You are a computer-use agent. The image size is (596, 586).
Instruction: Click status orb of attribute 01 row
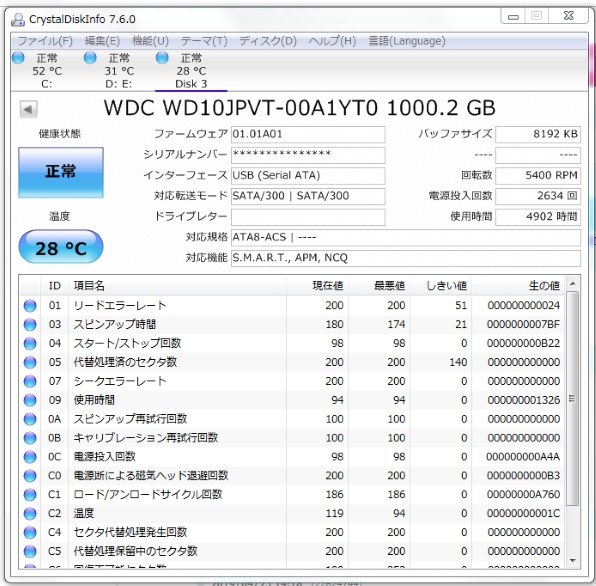click(30, 306)
